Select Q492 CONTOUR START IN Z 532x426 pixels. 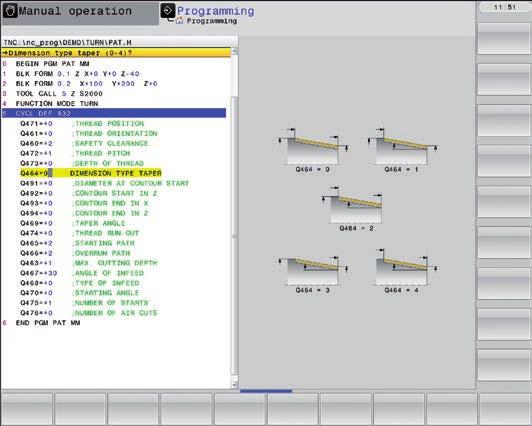(89, 193)
